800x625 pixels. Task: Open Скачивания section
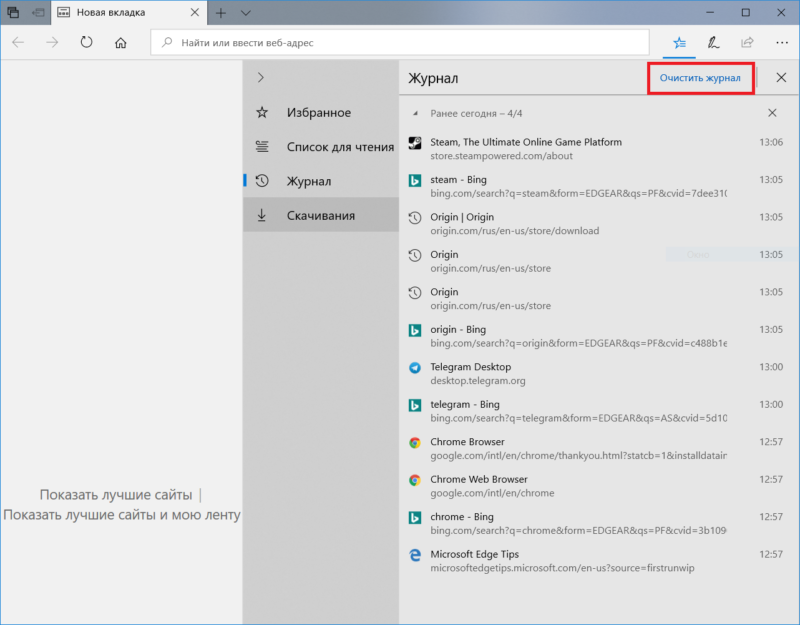pos(321,215)
